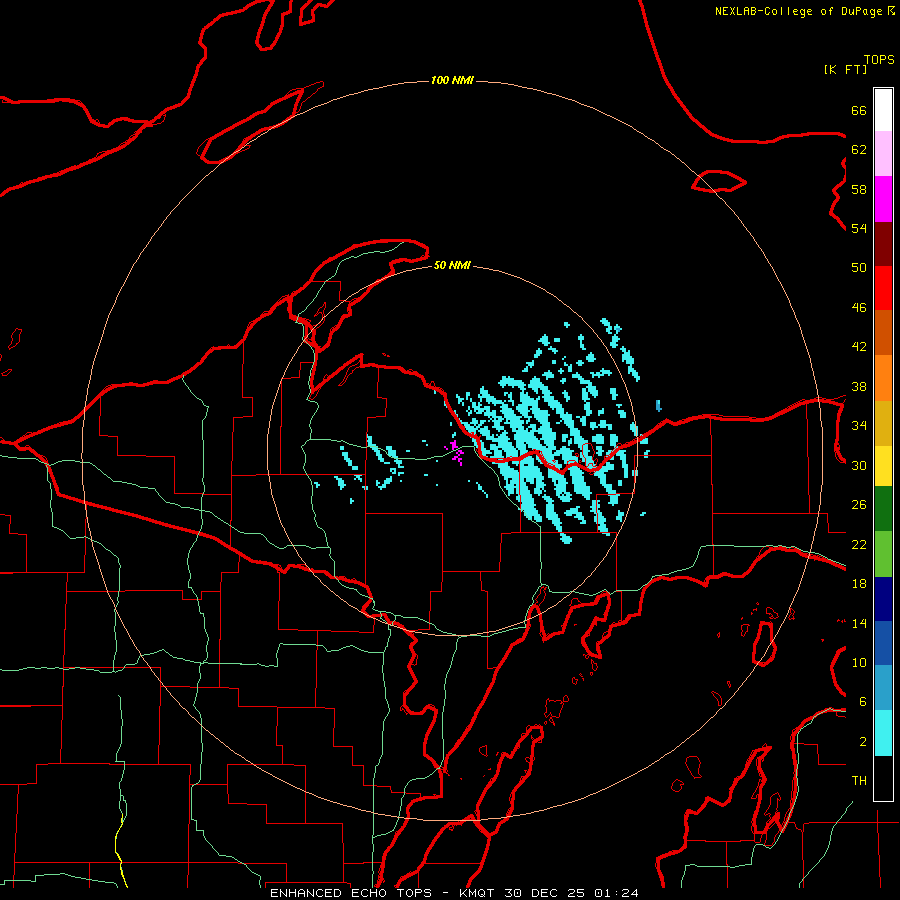
Task: Click the magenta echo cluster at radar center
Action: (x=455, y=452)
